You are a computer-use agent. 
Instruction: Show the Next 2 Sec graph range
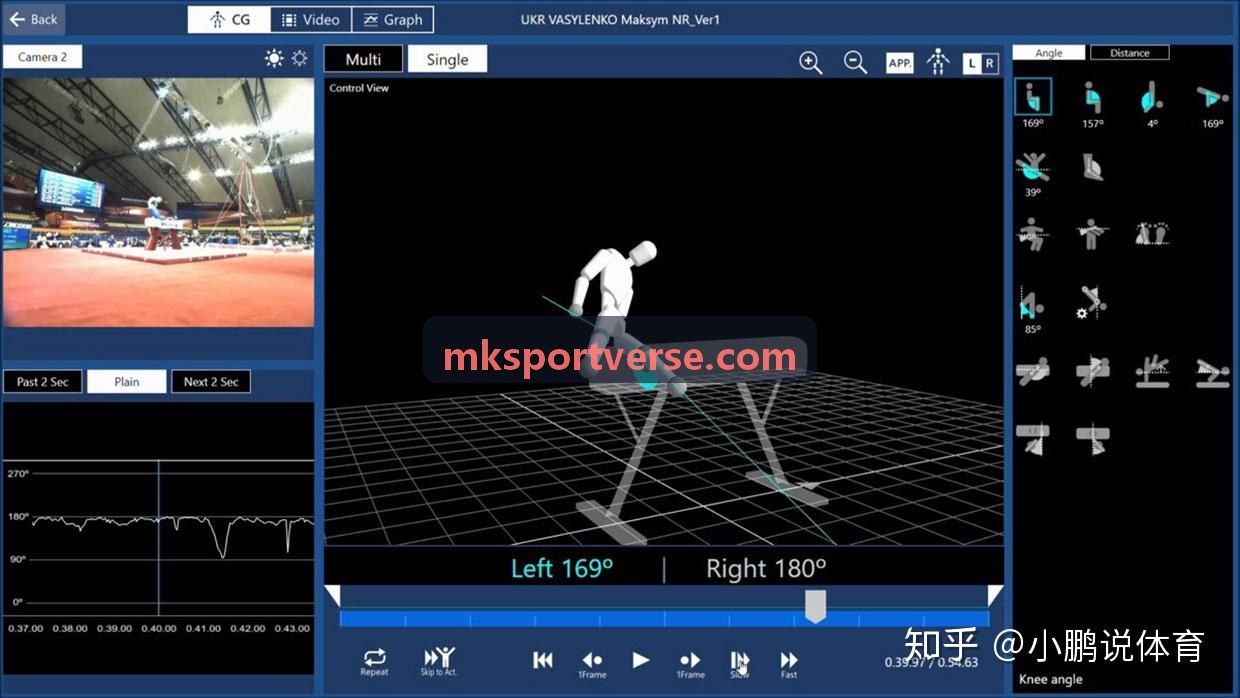click(x=211, y=381)
